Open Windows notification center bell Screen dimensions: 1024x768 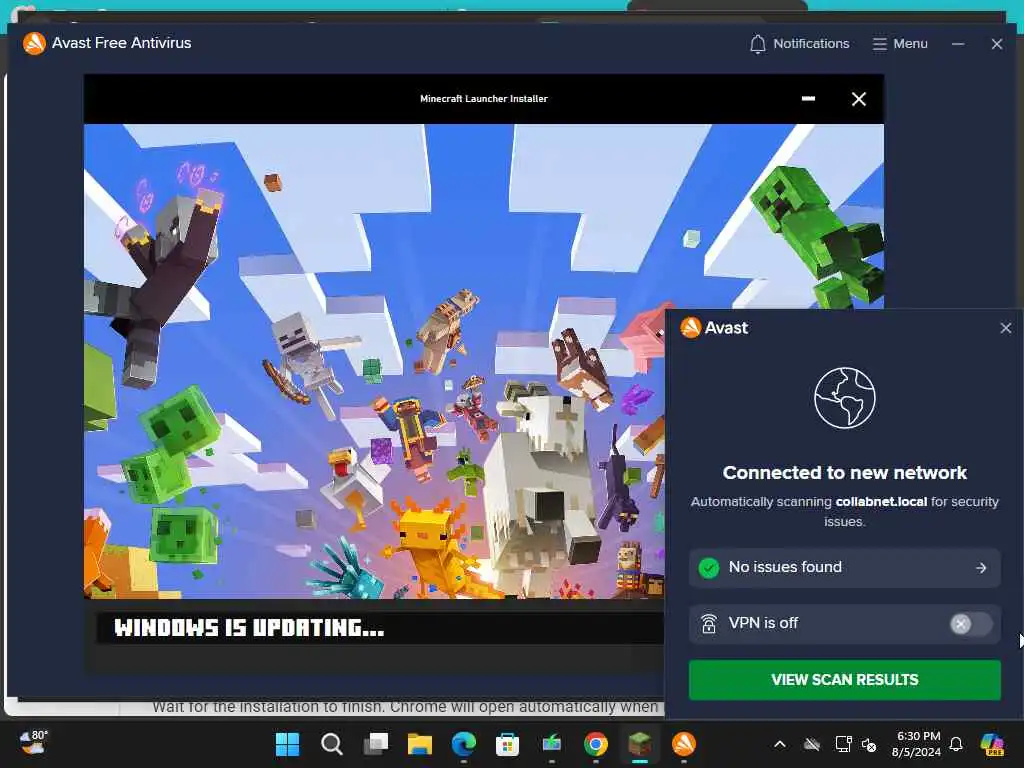coord(956,744)
